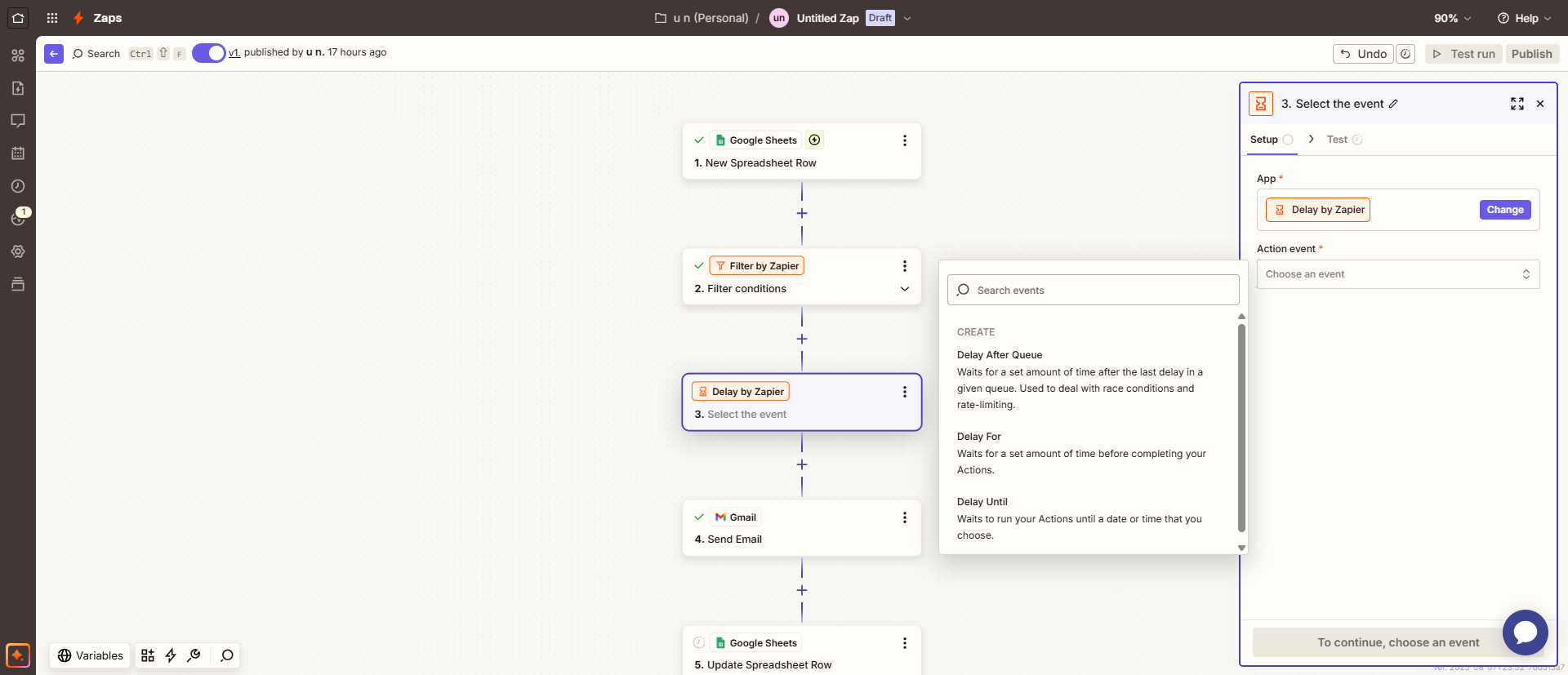
Task: Click the Search events input field
Action: [x=1093, y=290]
